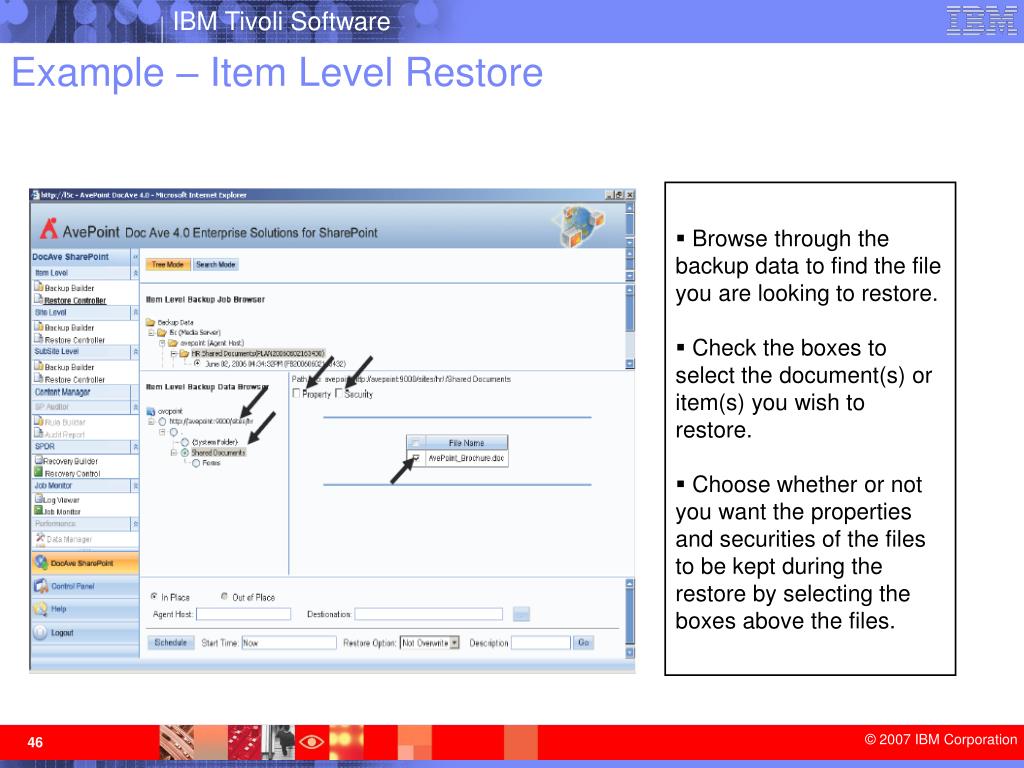Viewport: 1024px width, 768px height.
Task: Collapse the Job Monitor sidebar section
Action: click(x=135, y=486)
